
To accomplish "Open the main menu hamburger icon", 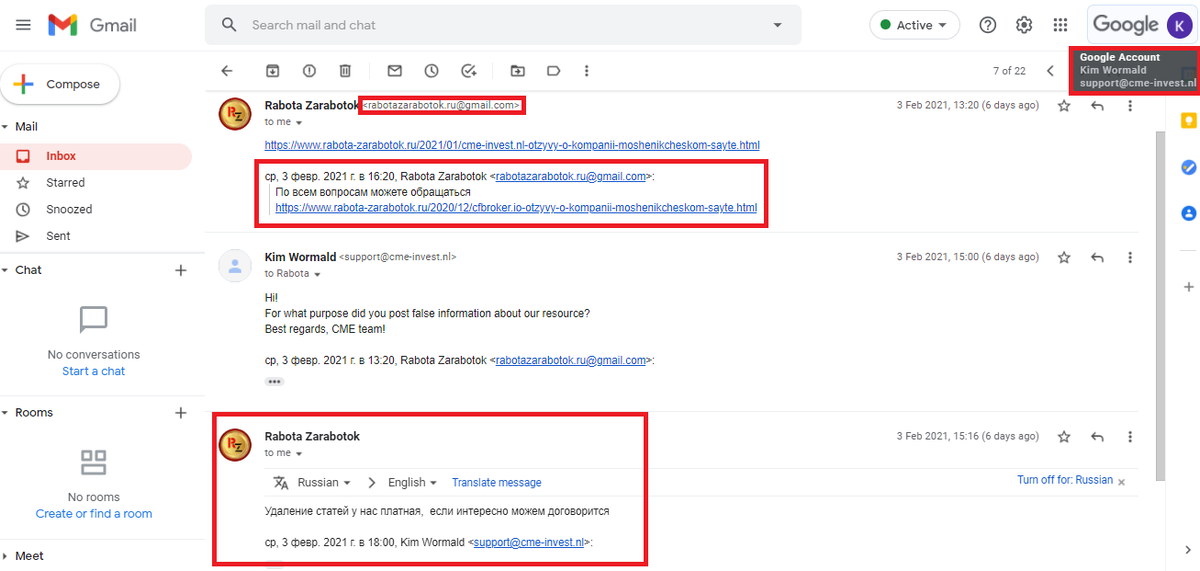I will click(23, 25).
